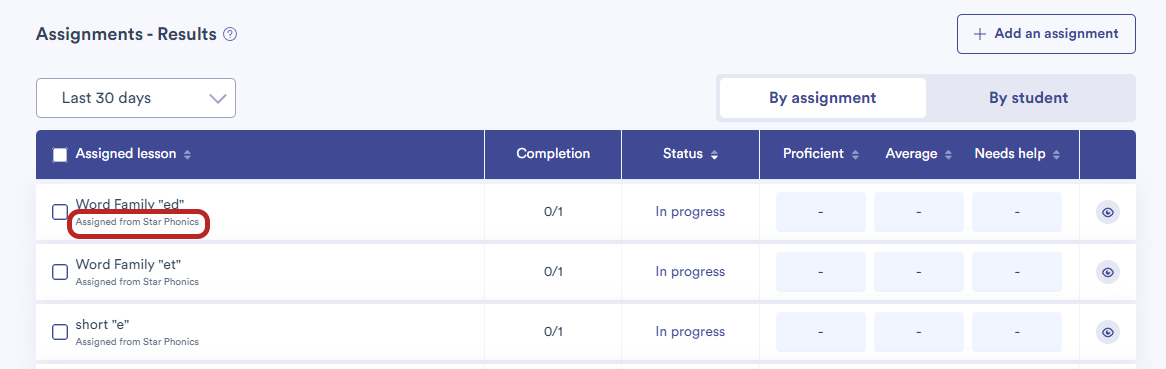Image resolution: width=1166 pixels, height=369 pixels.
Task: Sort by the Average column
Action: tap(948, 155)
